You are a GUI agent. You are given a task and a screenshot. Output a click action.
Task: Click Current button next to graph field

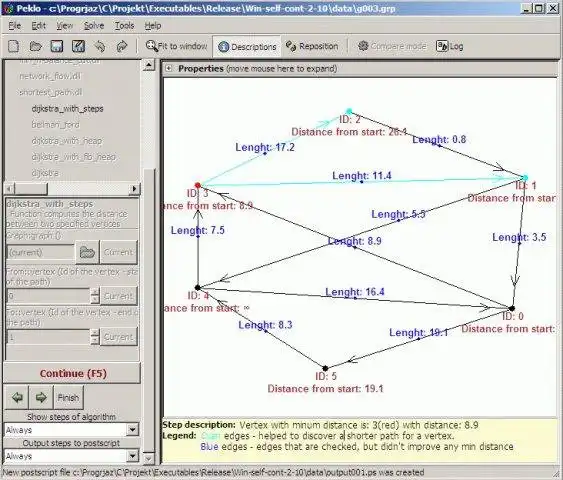point(118,252)
